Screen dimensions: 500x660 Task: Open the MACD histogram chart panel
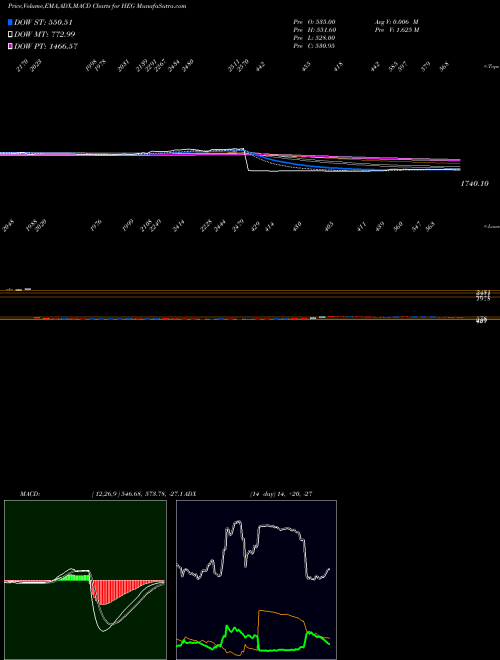point(85,580)
